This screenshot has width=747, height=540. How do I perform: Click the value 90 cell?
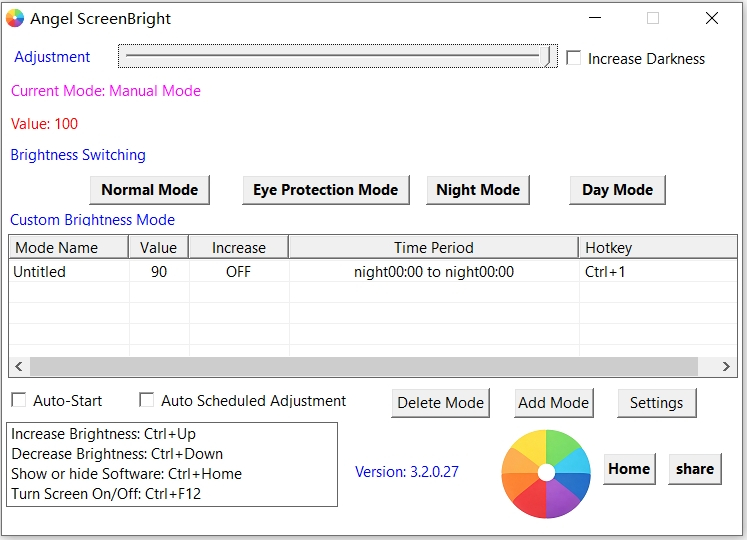tap(159, 272)
